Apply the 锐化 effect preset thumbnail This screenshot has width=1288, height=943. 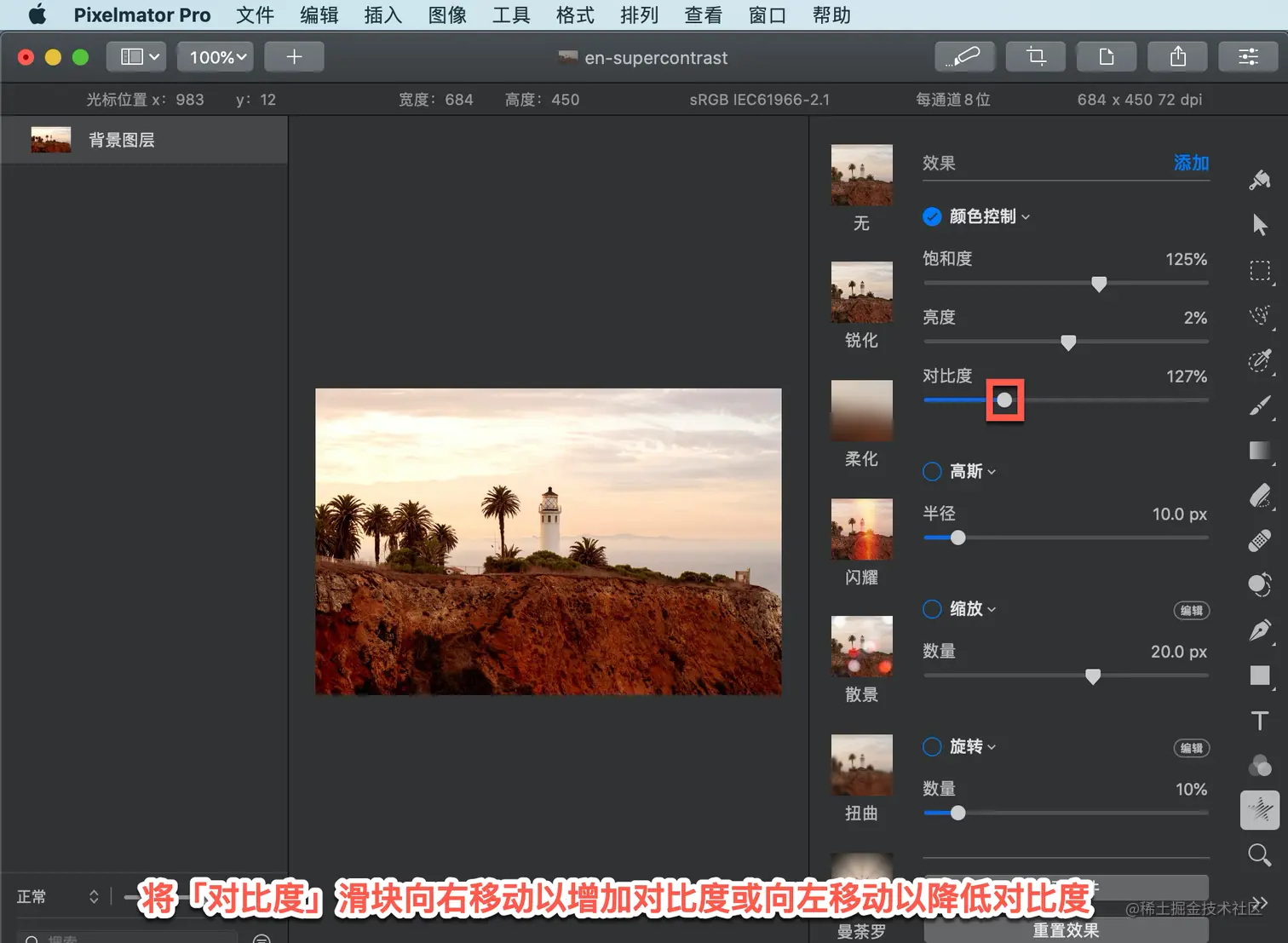coord(862,292)
